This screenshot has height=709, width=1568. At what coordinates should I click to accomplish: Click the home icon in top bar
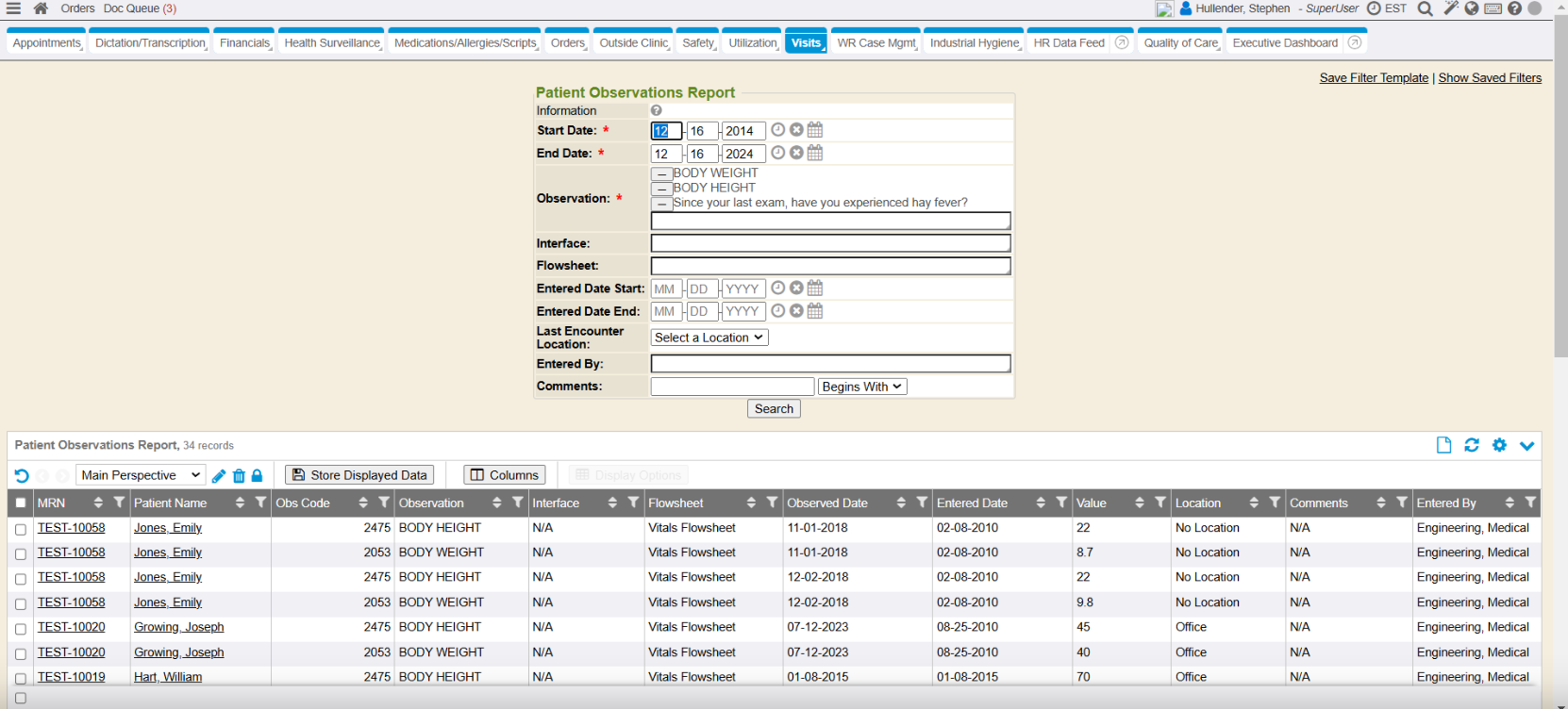[x=41, y=8]
